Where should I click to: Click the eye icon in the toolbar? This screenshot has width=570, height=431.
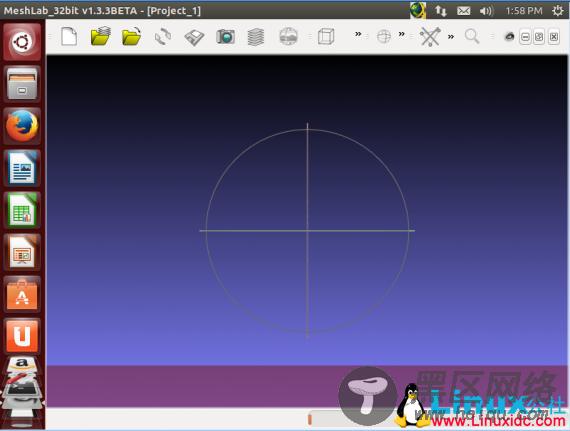[509, 36]
